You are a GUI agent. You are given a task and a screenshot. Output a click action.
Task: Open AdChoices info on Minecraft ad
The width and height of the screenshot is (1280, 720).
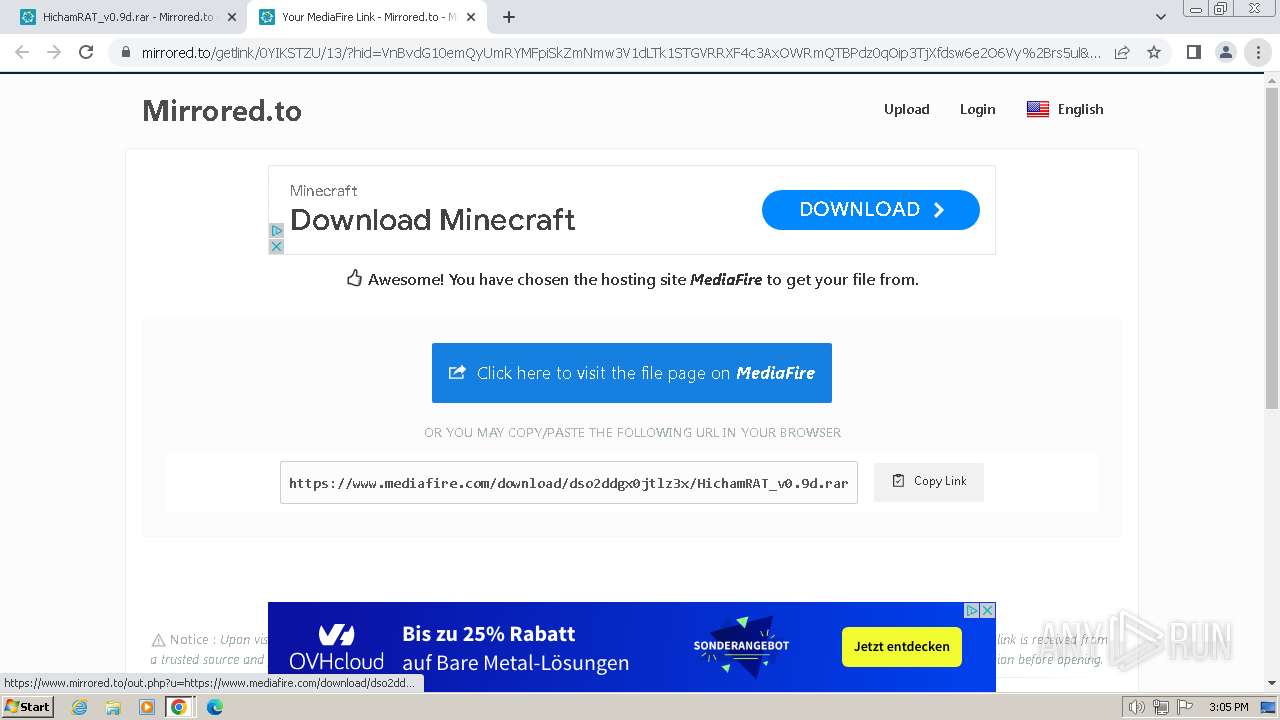[277, 230]
